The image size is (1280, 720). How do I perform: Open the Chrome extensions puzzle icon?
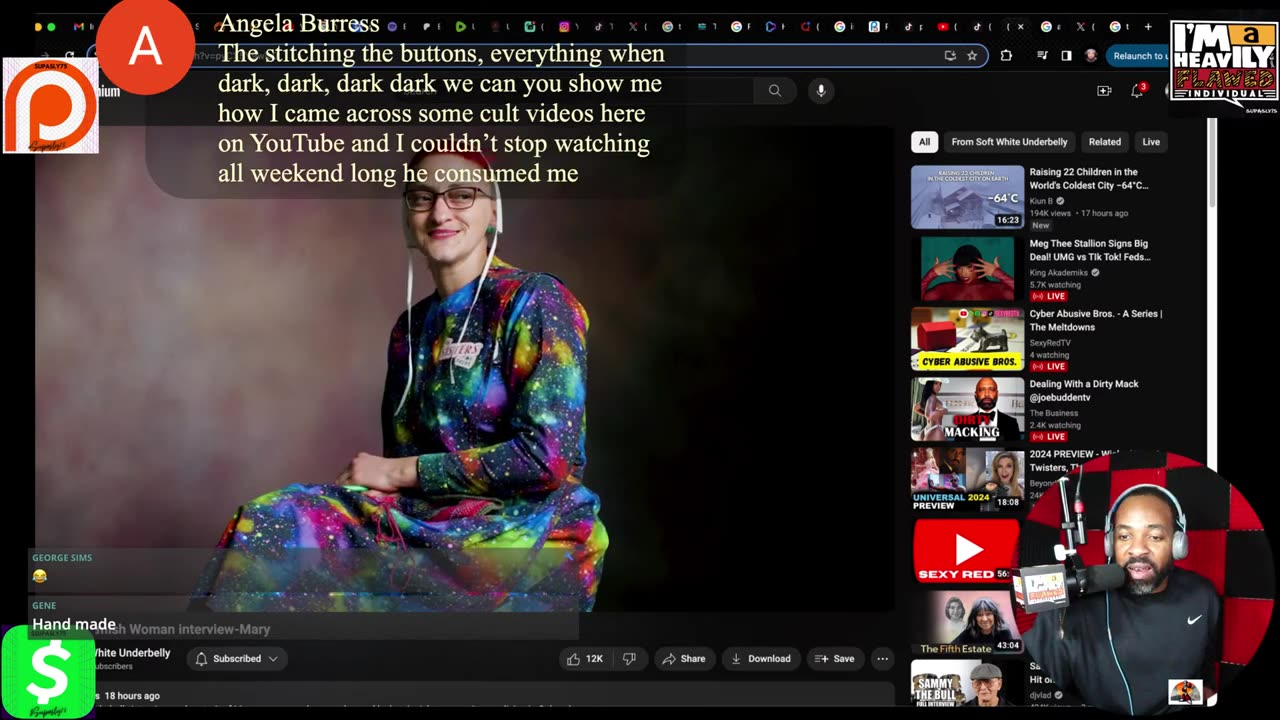click(1006, 56)
